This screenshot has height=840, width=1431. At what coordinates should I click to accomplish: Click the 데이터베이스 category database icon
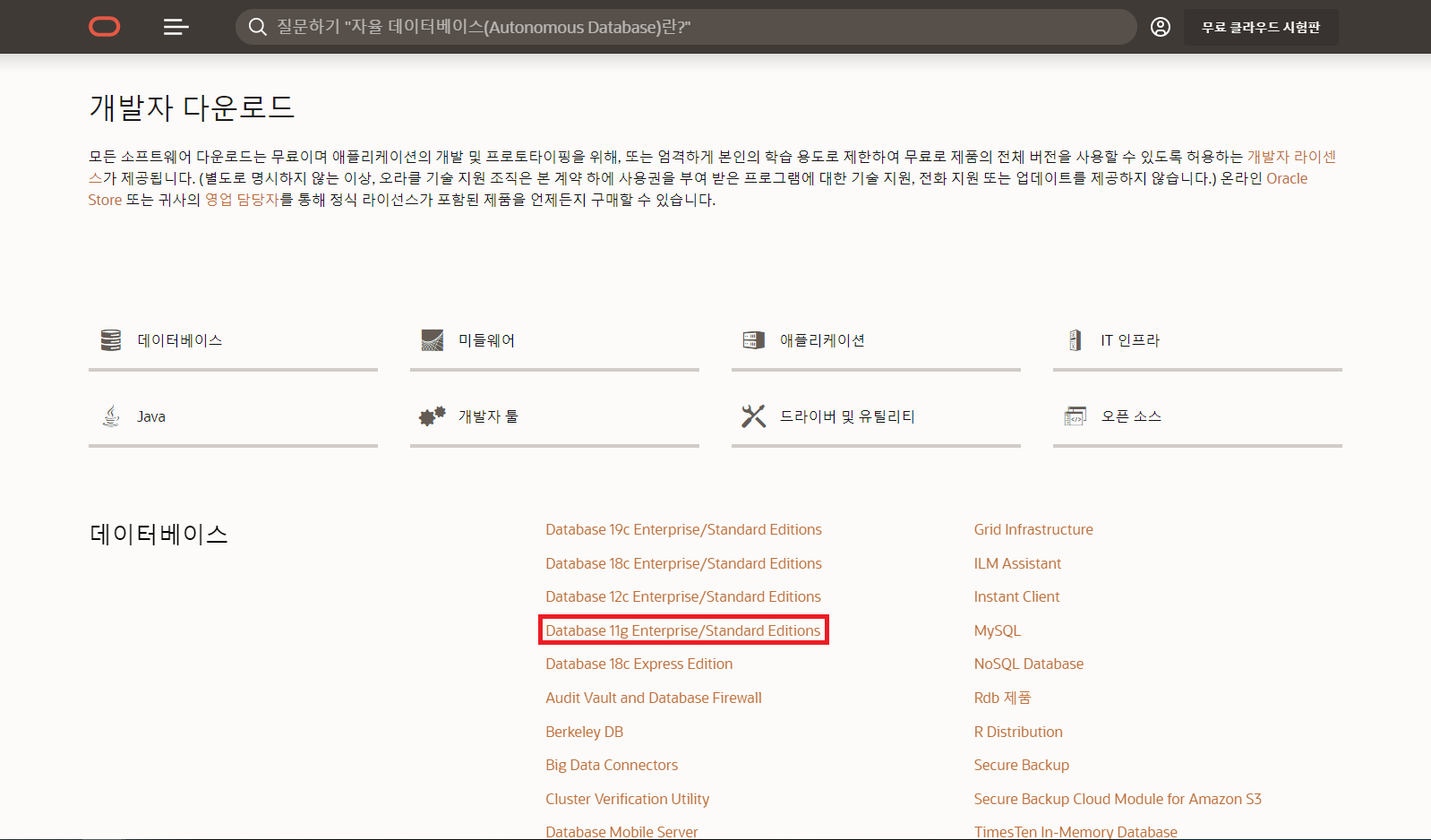click(x=111, y=340)
